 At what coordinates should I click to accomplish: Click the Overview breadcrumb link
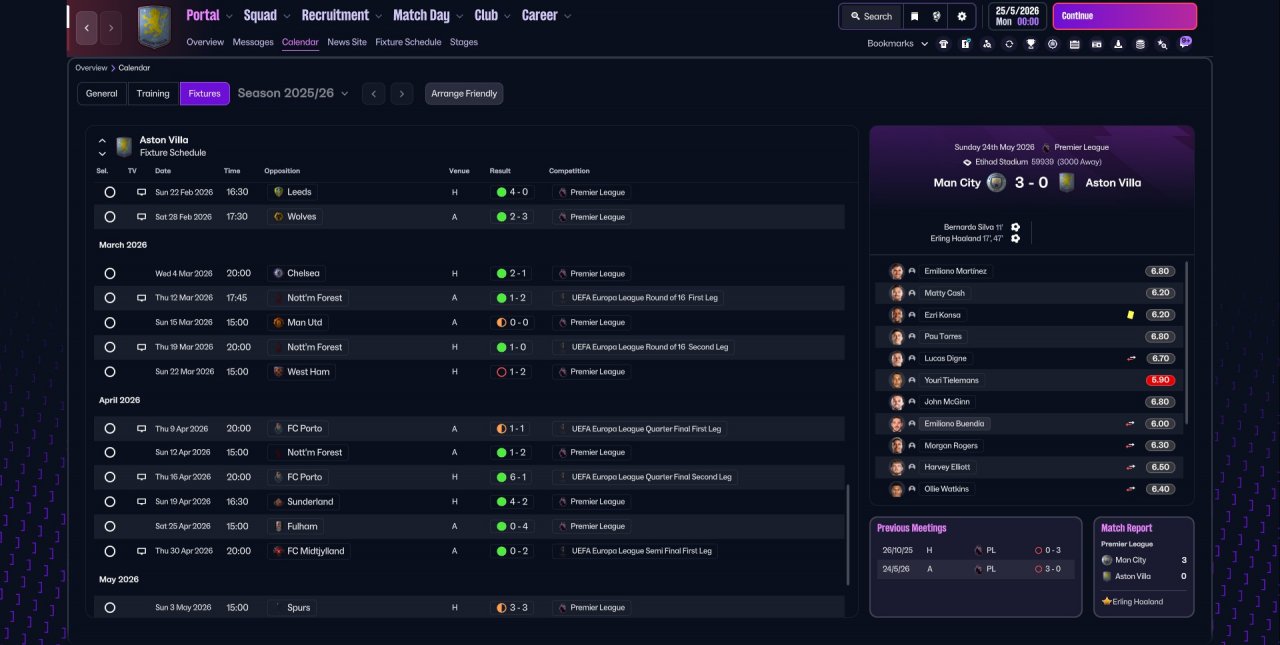(x=91, y=68)
